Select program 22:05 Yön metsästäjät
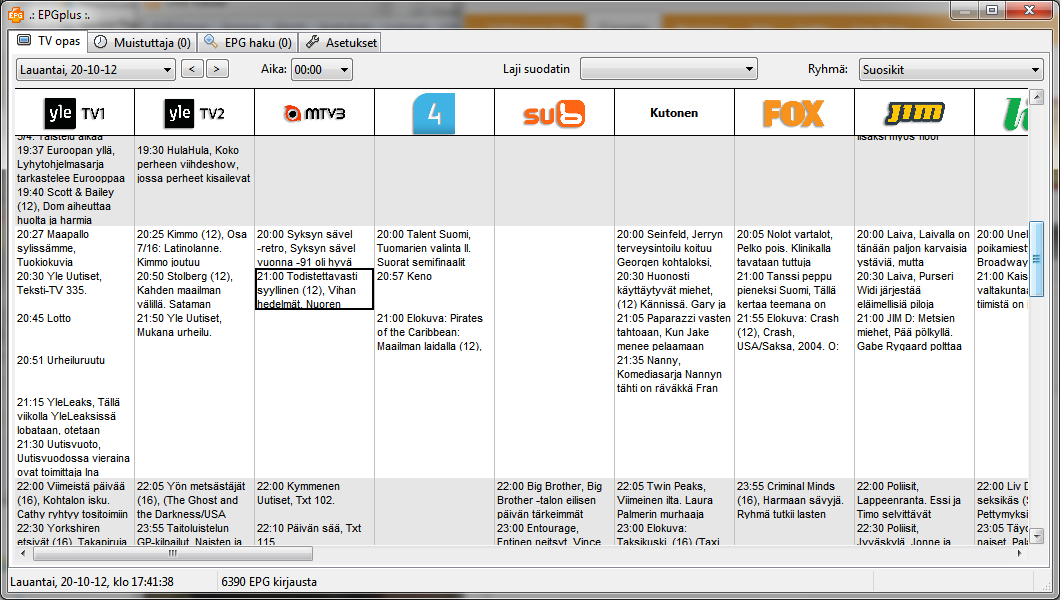 pyautogui.click(x=194, y=500)
